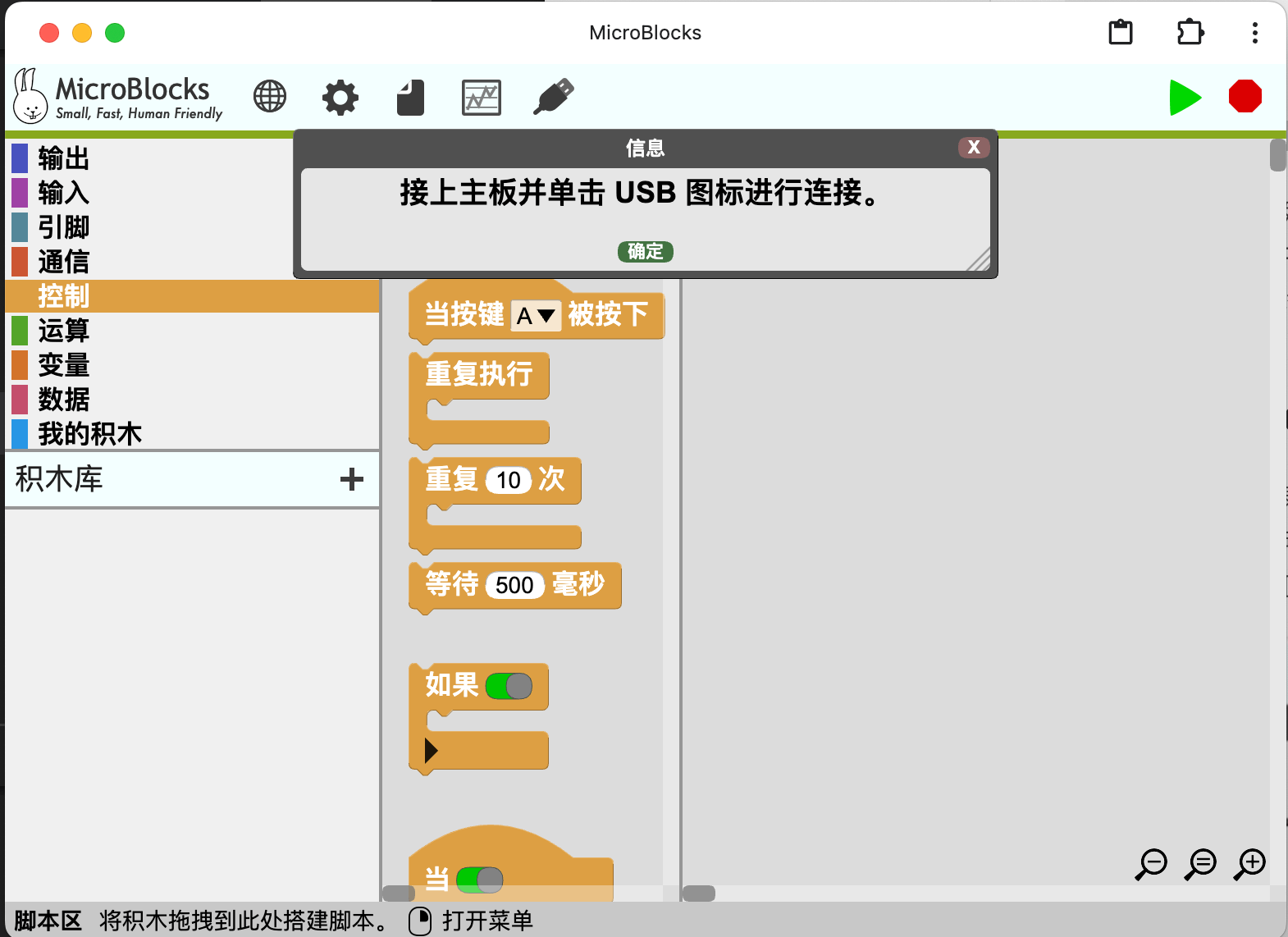
Task: Click the 信息 dialog title bar
Action: pos(646,148)
